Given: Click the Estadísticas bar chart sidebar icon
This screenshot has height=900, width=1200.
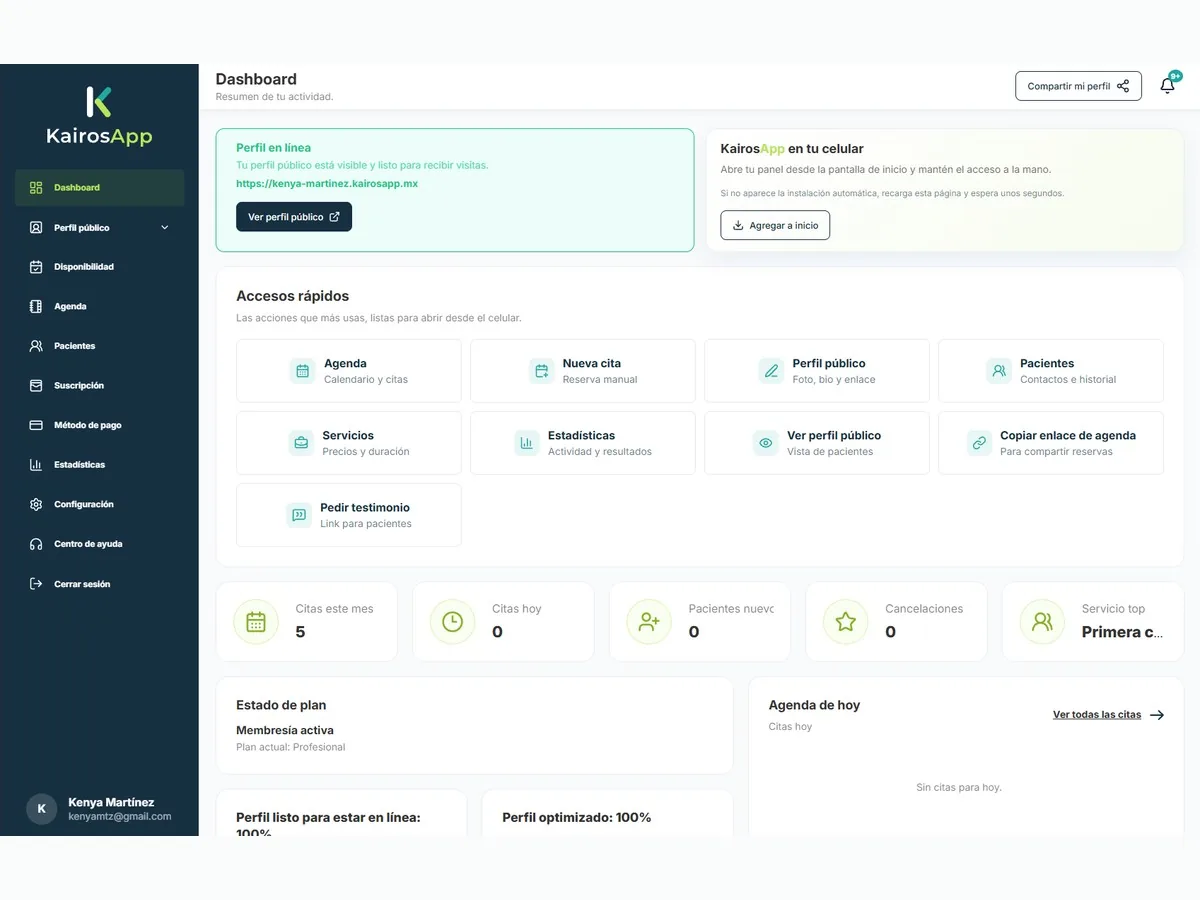Looking at the screenshot, I should click(36, 465).
